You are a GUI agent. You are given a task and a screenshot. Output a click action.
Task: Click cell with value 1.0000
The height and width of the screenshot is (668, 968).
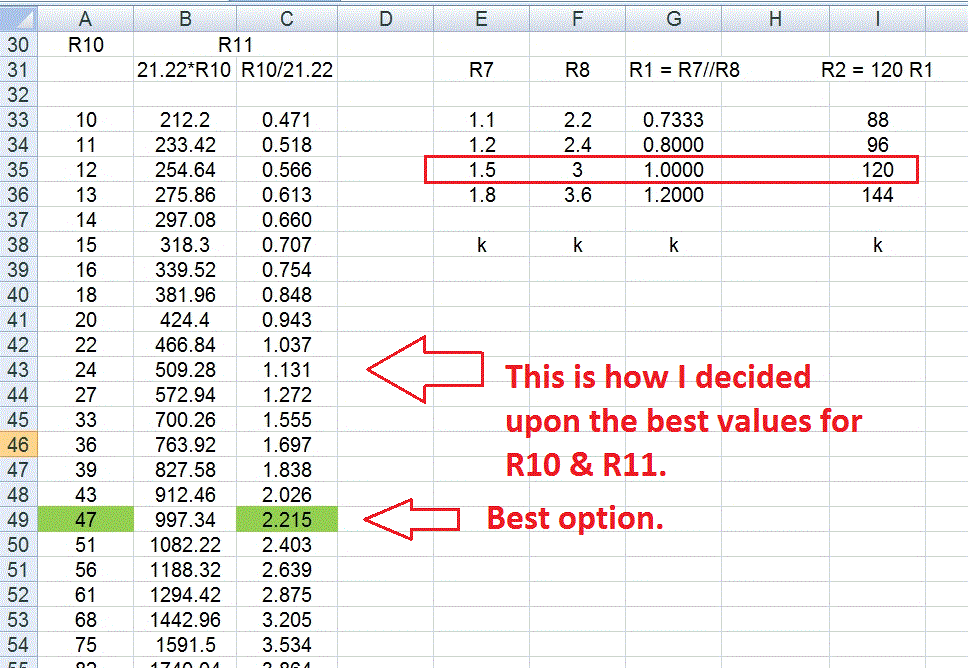click(x=673, y=170)
